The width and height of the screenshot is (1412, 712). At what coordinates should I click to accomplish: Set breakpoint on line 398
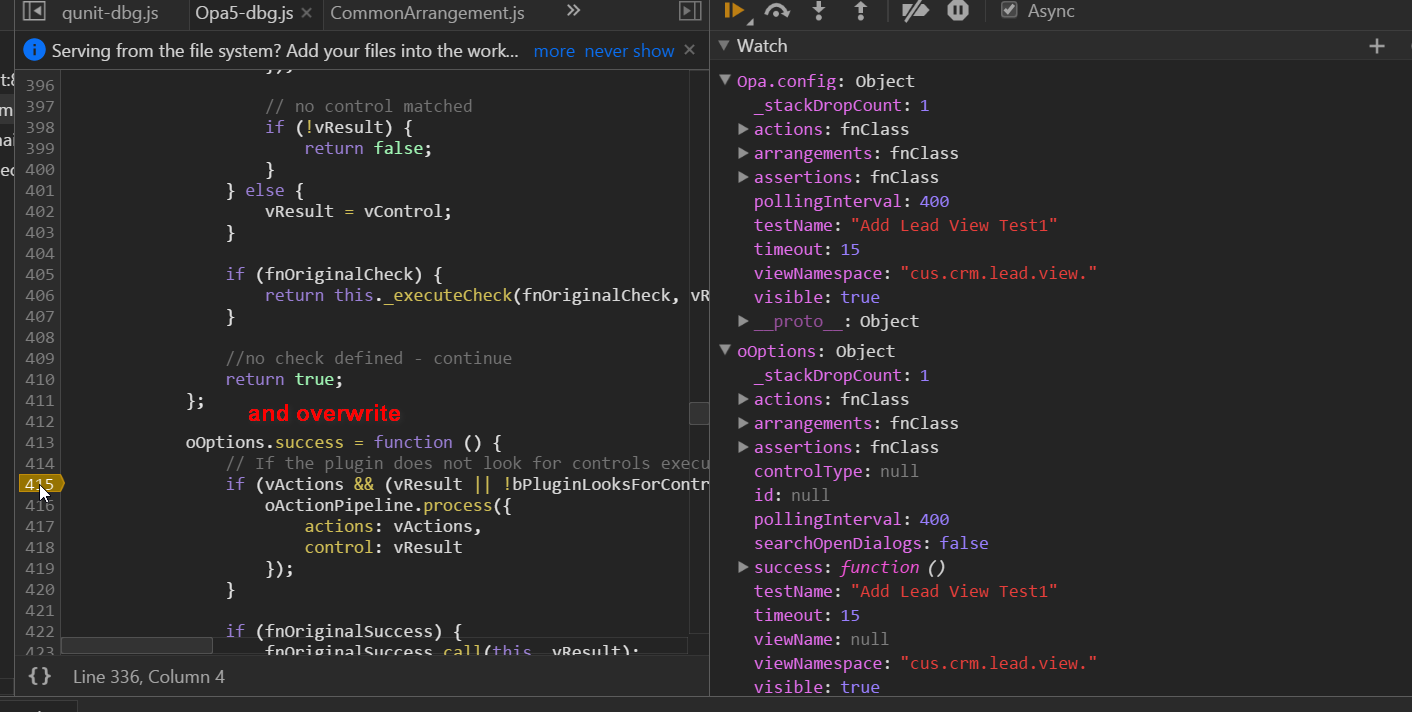point(39,127)
